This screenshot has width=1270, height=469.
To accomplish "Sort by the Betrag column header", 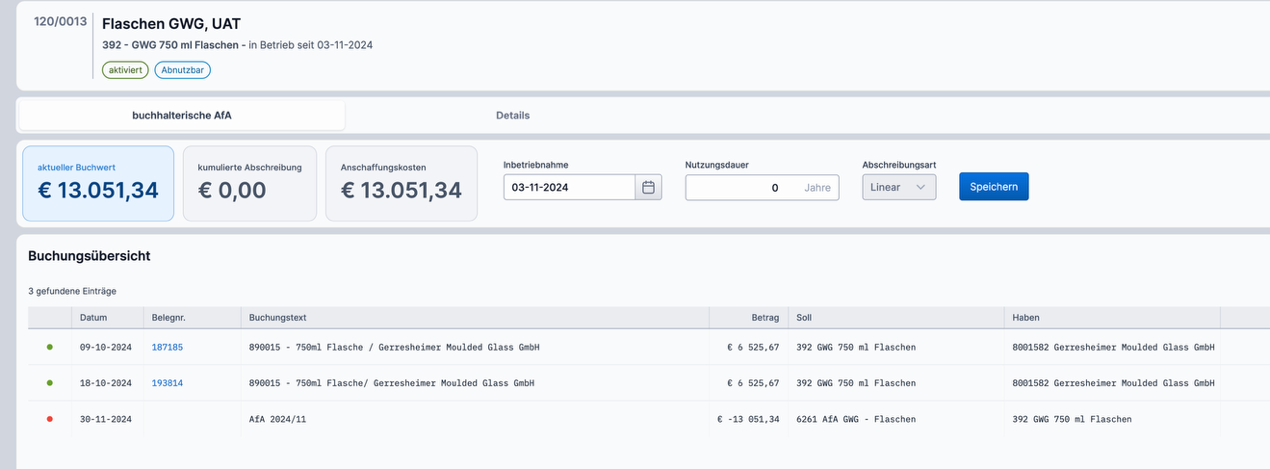I will point(765,318).
